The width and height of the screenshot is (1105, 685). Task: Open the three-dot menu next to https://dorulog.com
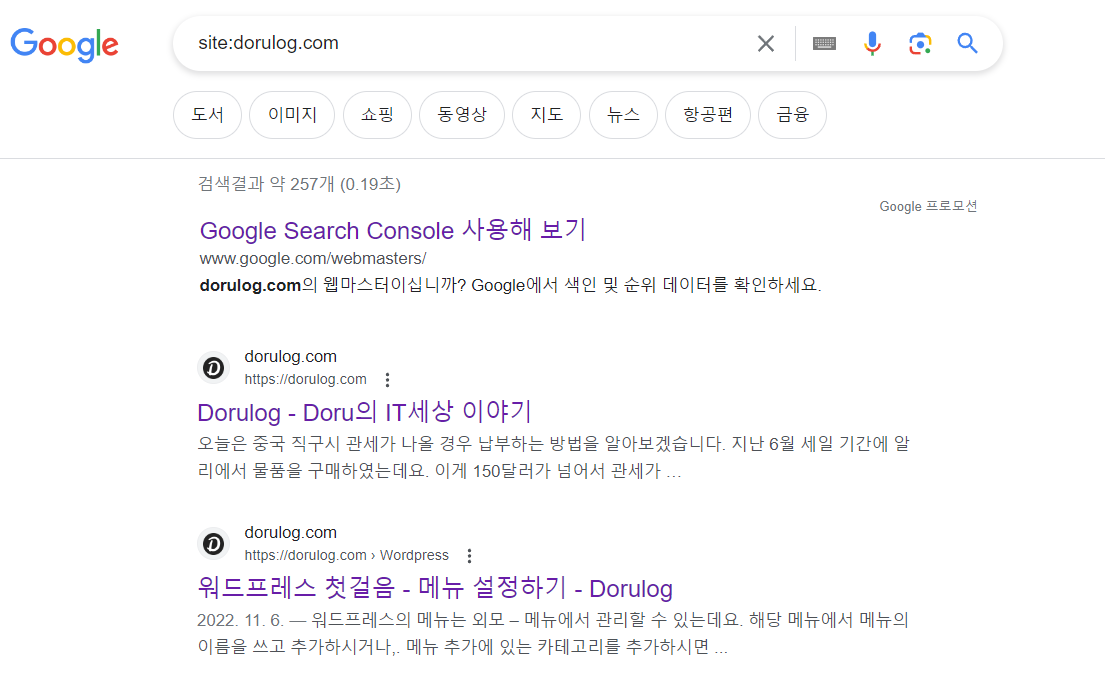[387, 380]
